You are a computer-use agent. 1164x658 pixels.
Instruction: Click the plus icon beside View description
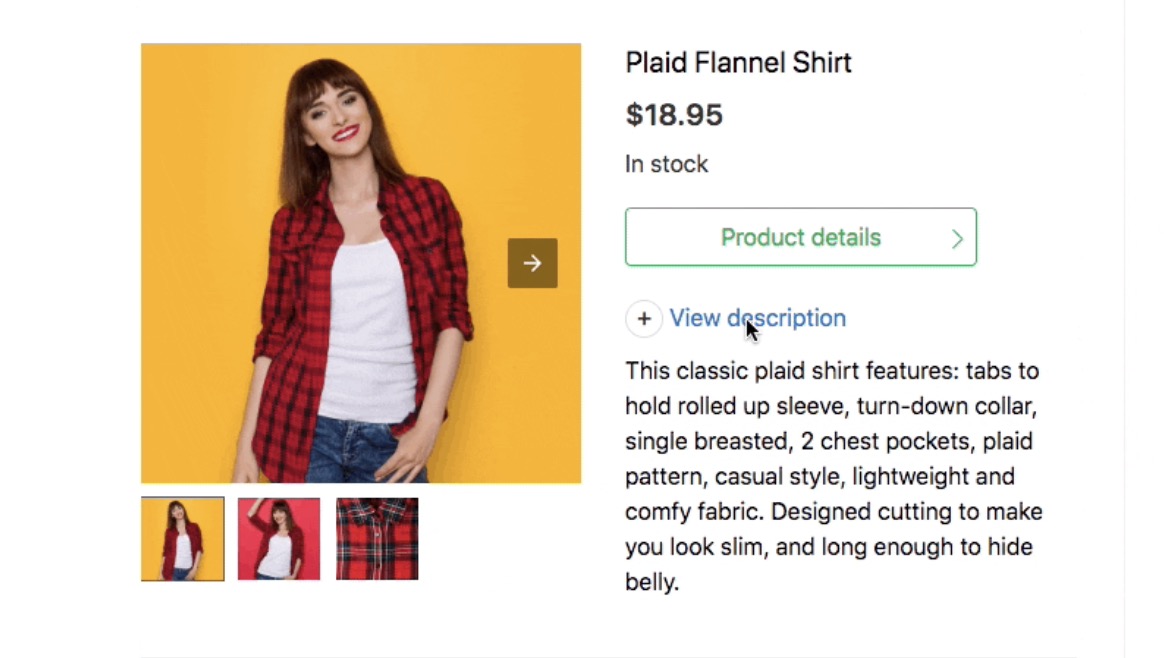tap(644, 319)
